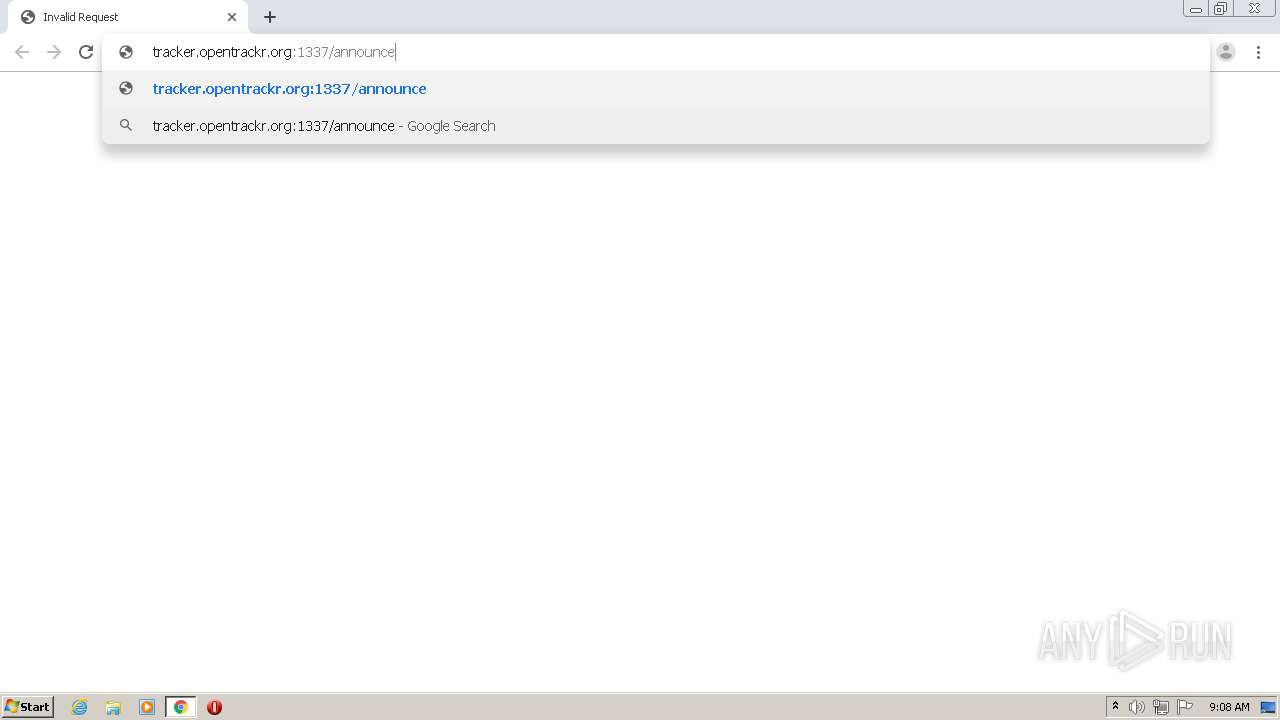Reload the current page
Image resolution: width=1280 pixels, height=720 pixels.
pyautogui.click(x=86, y=52)
